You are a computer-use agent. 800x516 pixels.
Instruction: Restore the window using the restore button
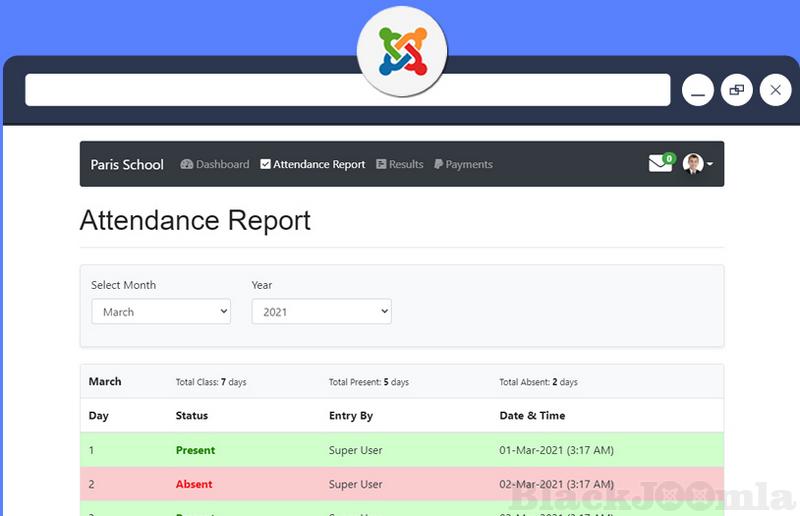(x=737, y=90)
